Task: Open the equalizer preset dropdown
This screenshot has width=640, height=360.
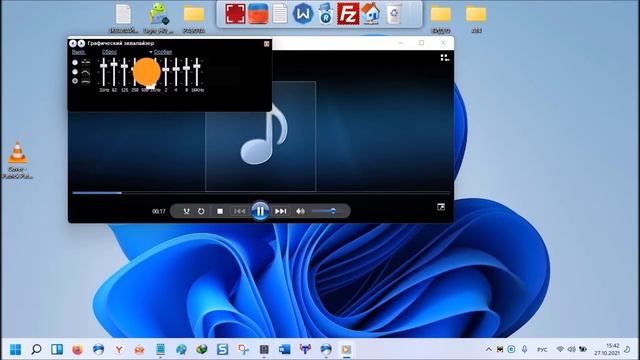Action: coord(160,52)
